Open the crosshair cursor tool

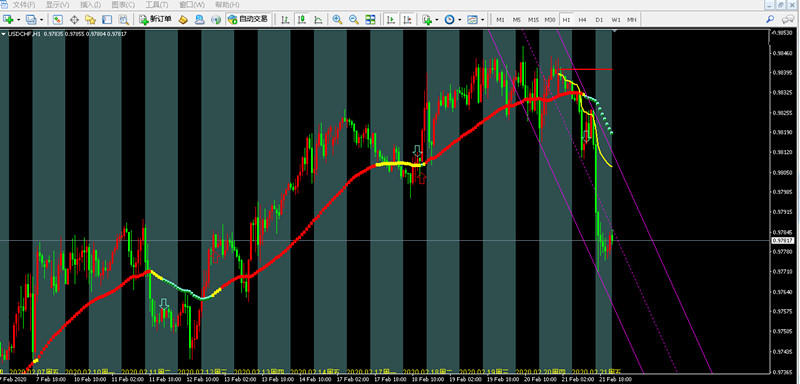click(74, 19)
